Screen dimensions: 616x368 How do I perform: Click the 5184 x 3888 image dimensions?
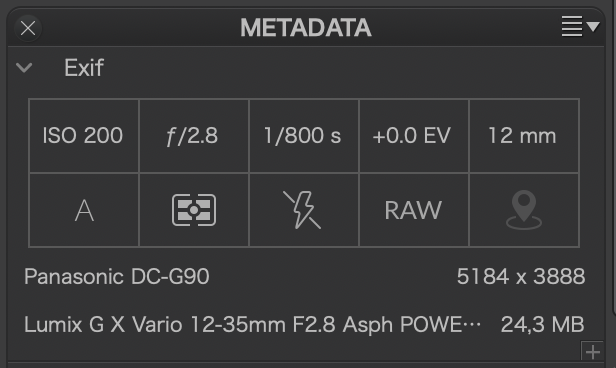click(x=521, y=276)
